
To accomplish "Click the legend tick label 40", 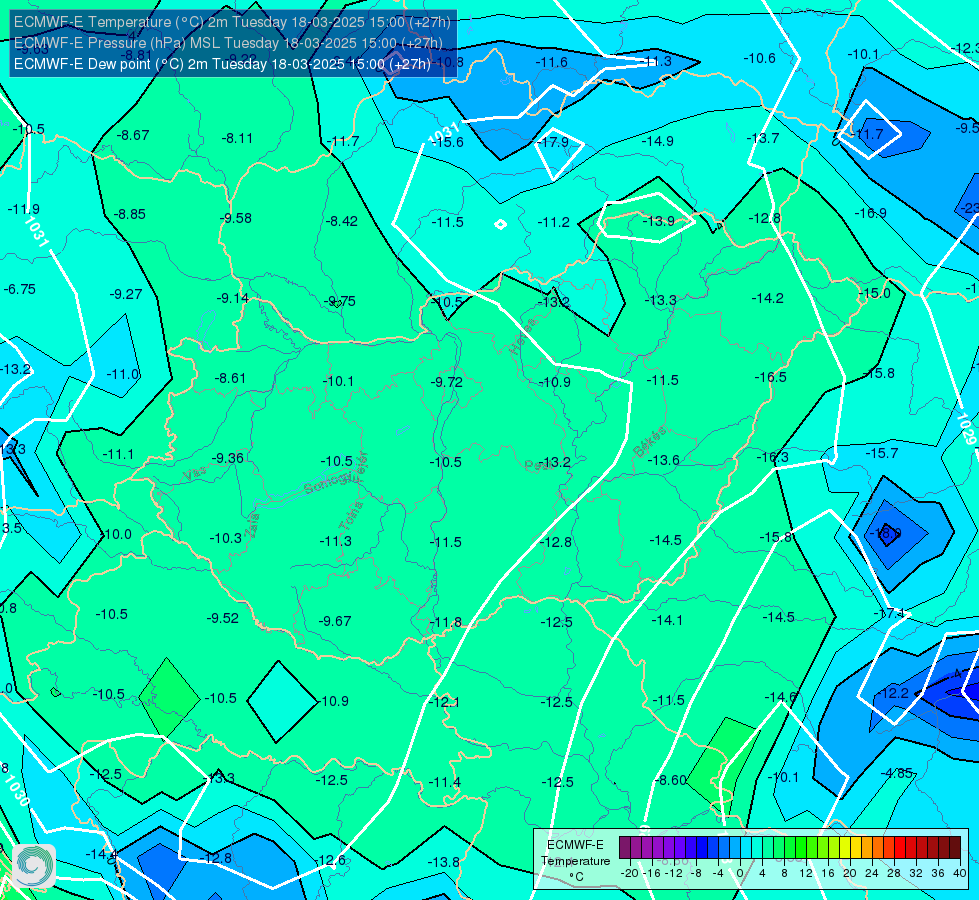I will point(960,873).
